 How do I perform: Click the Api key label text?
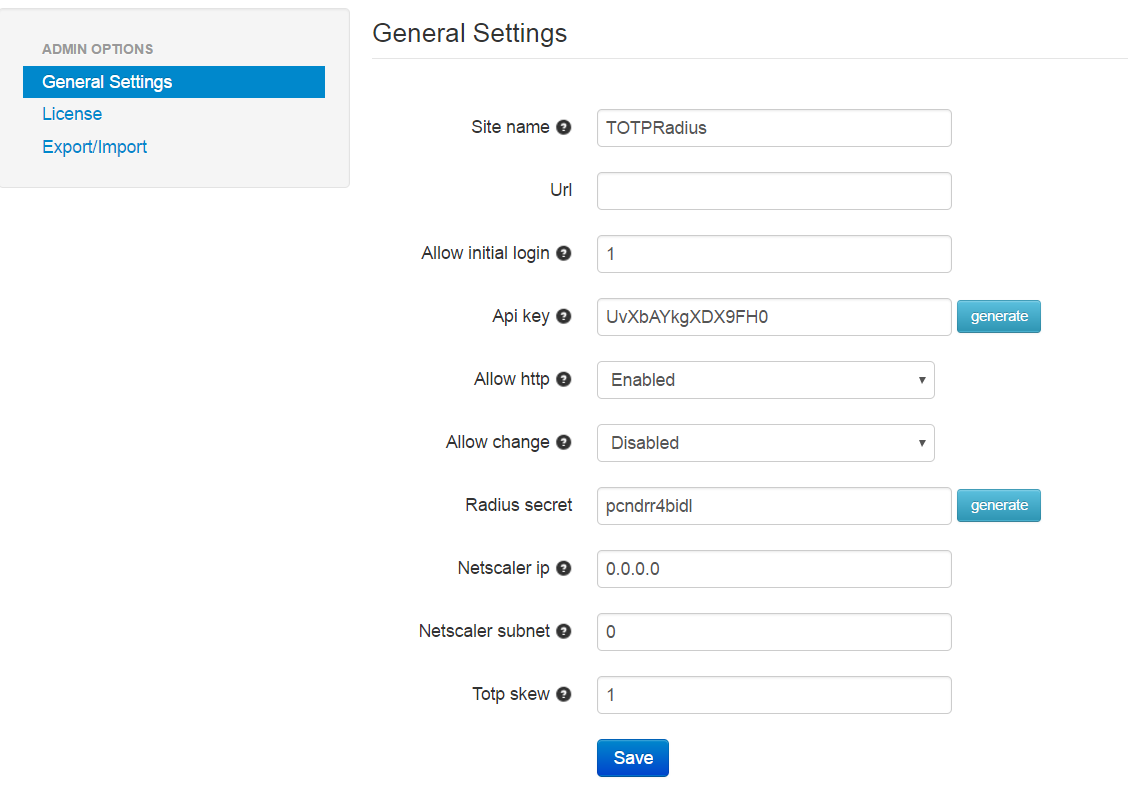(x=521, y=316)
